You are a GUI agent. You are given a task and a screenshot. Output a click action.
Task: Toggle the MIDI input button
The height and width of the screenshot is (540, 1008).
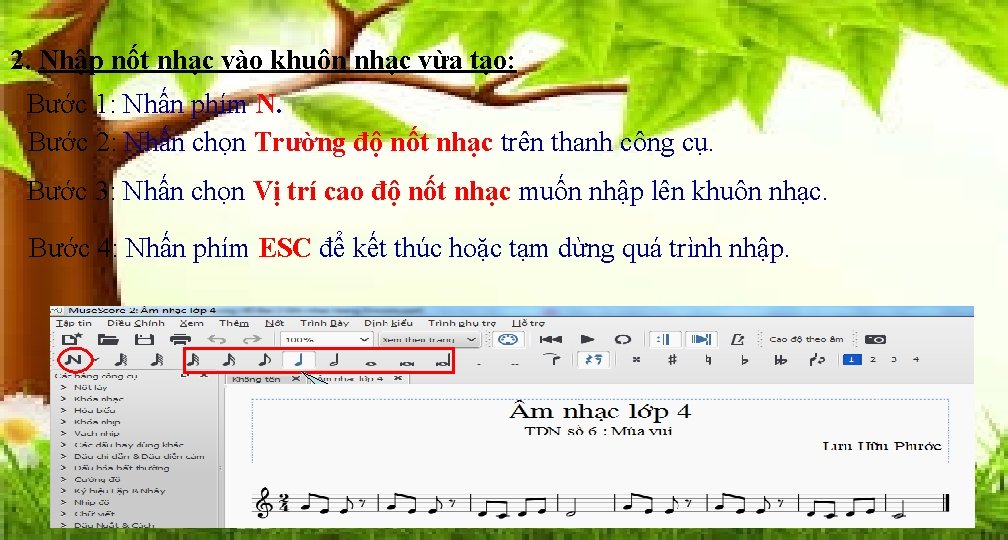click(508, 339)
